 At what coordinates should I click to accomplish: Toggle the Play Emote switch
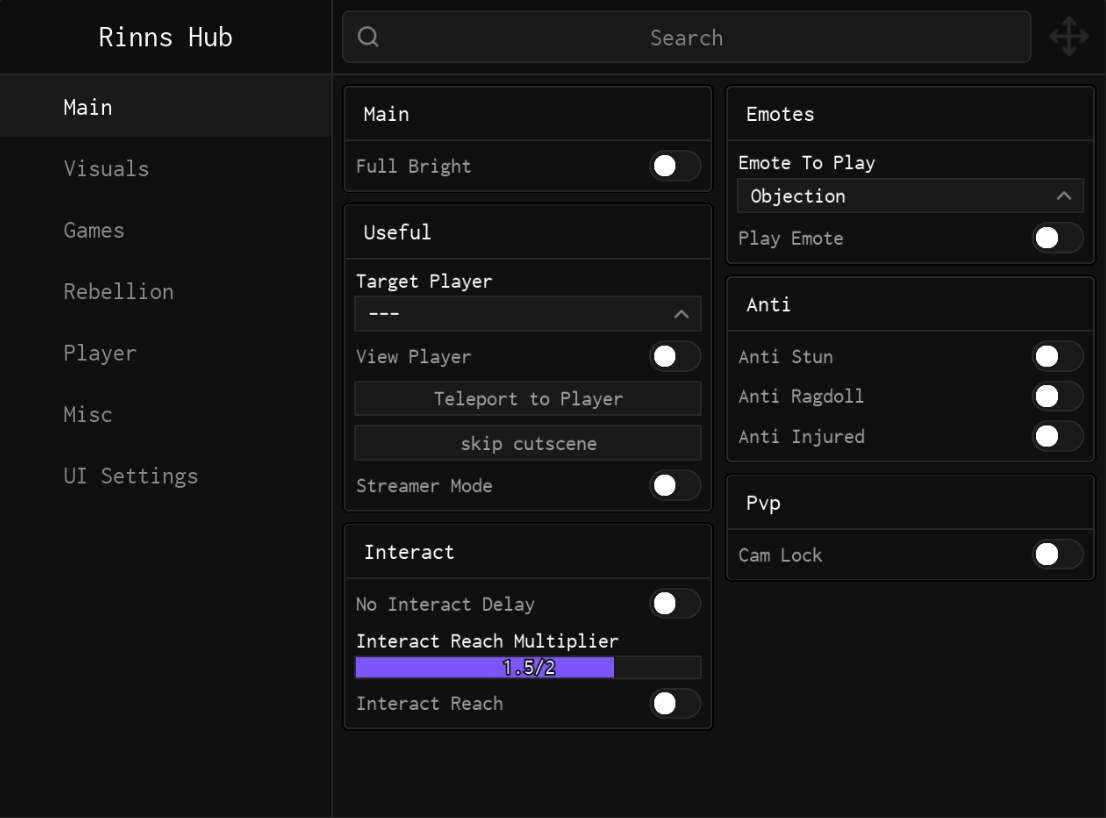point(1057,238)
